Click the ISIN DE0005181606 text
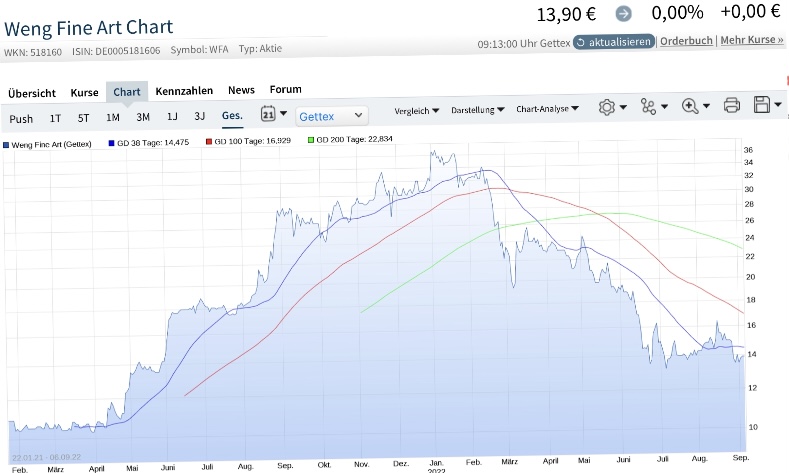 (x=116, y=51)
